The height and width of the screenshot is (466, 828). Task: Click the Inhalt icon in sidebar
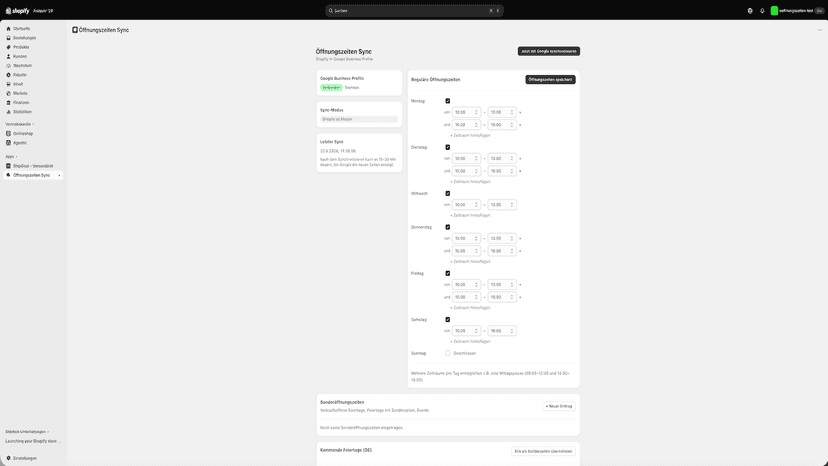(8, 84)
